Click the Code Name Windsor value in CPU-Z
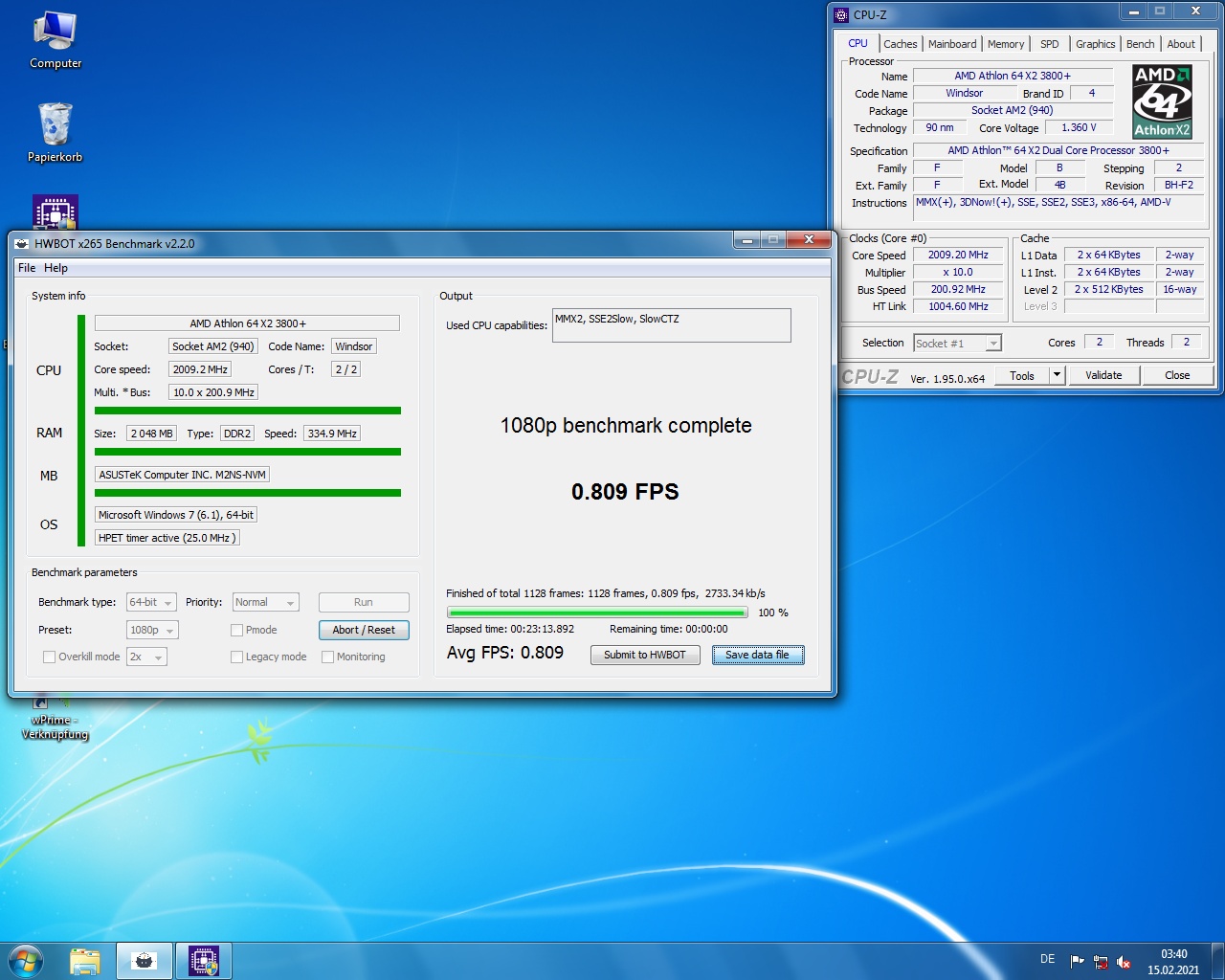1225x980 pixels. pos(964,93)
